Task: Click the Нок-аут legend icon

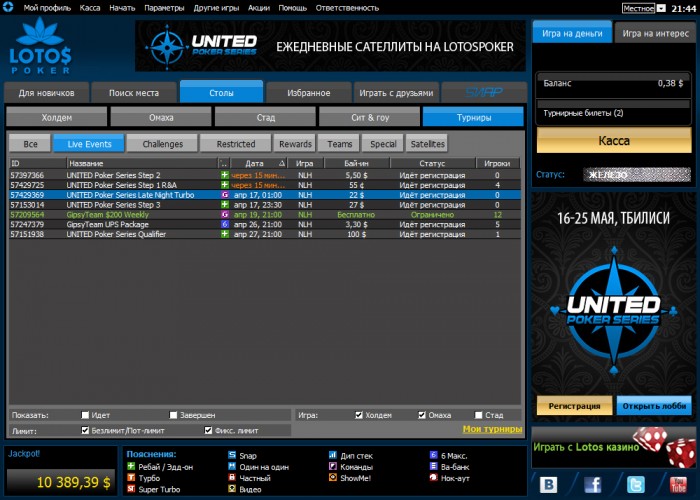Action: pos(433,478)
